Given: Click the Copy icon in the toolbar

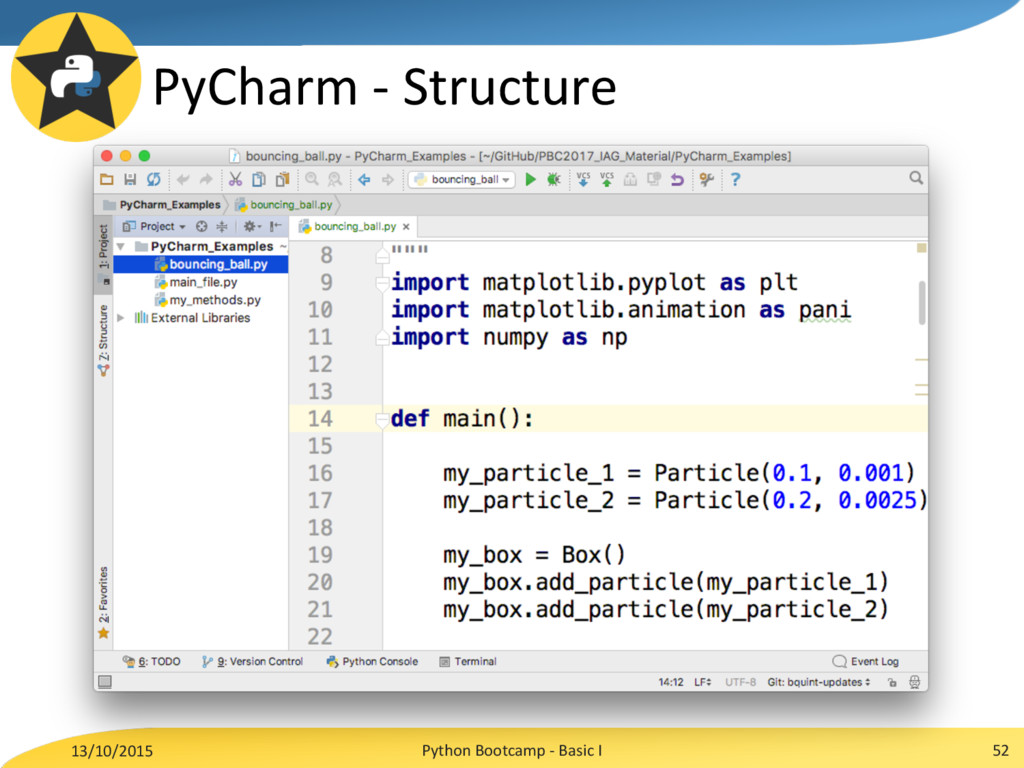Looking at the screenshot, I should 259,179.
